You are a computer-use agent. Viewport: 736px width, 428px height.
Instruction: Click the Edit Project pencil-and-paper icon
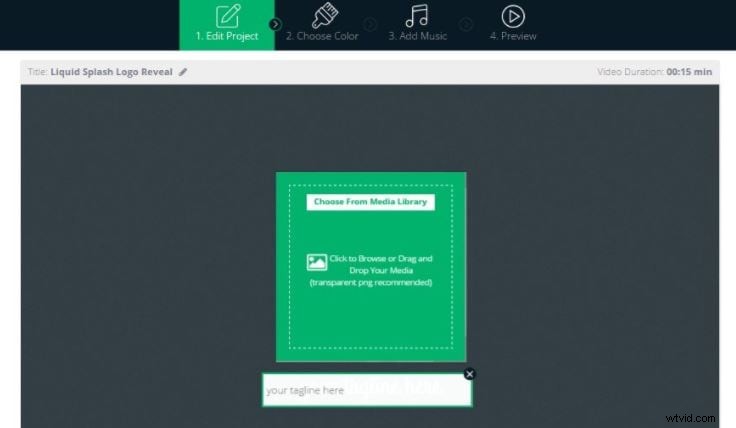click(228, 15)
